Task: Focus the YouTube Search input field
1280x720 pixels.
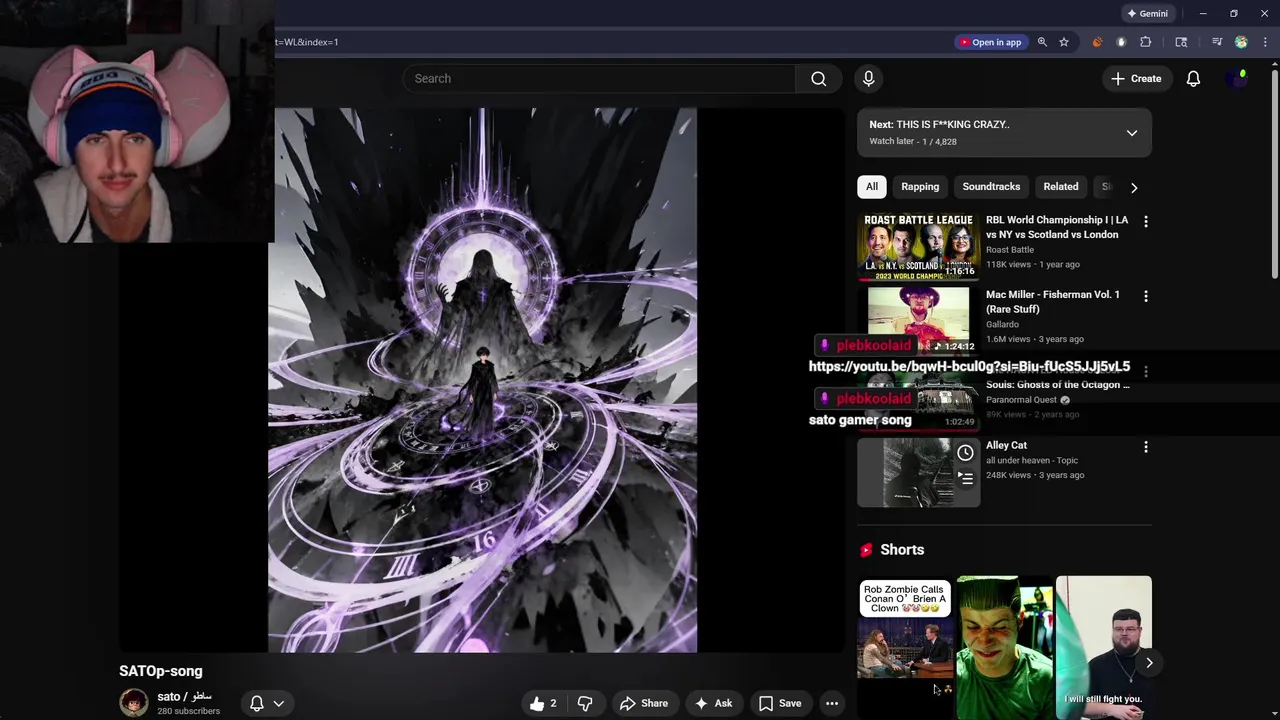Action: (x=600, y=79)
